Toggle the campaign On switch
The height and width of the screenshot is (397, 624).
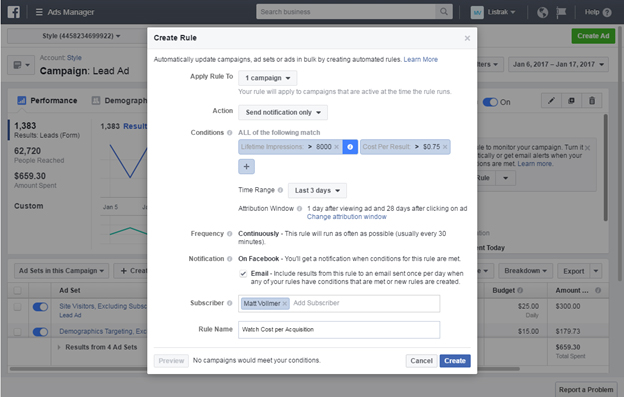click(490, 102)
